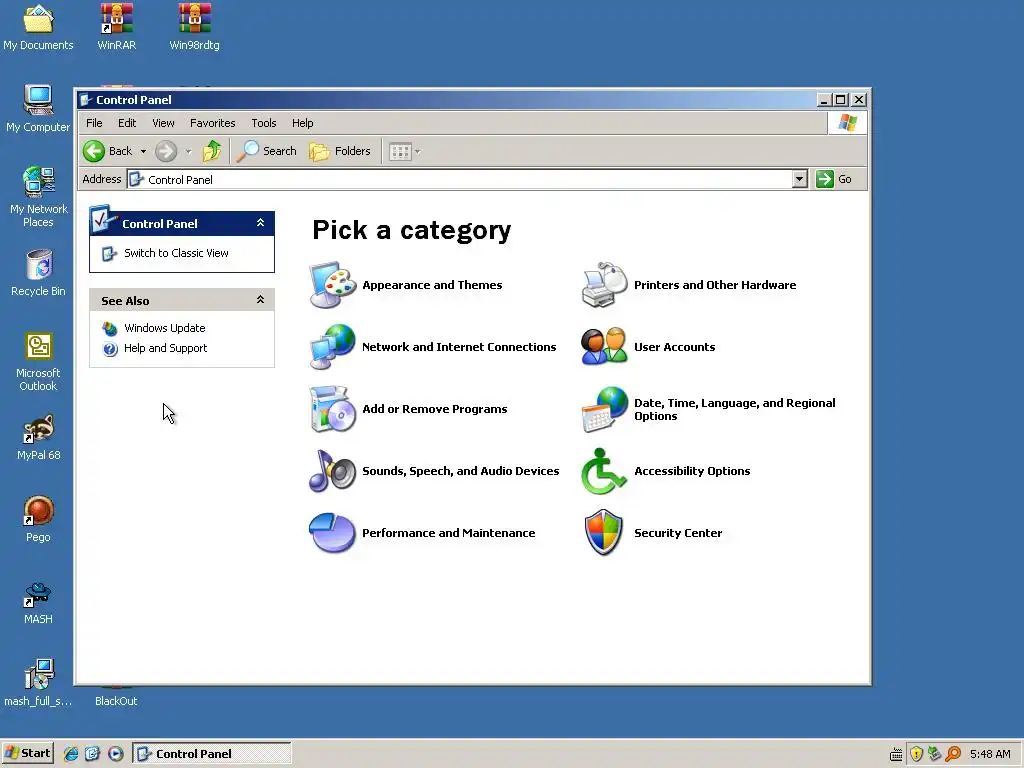Select the Microsoft Outlook desktop icon
This screenshot has width=1024, height=768.
coord(38,362)
